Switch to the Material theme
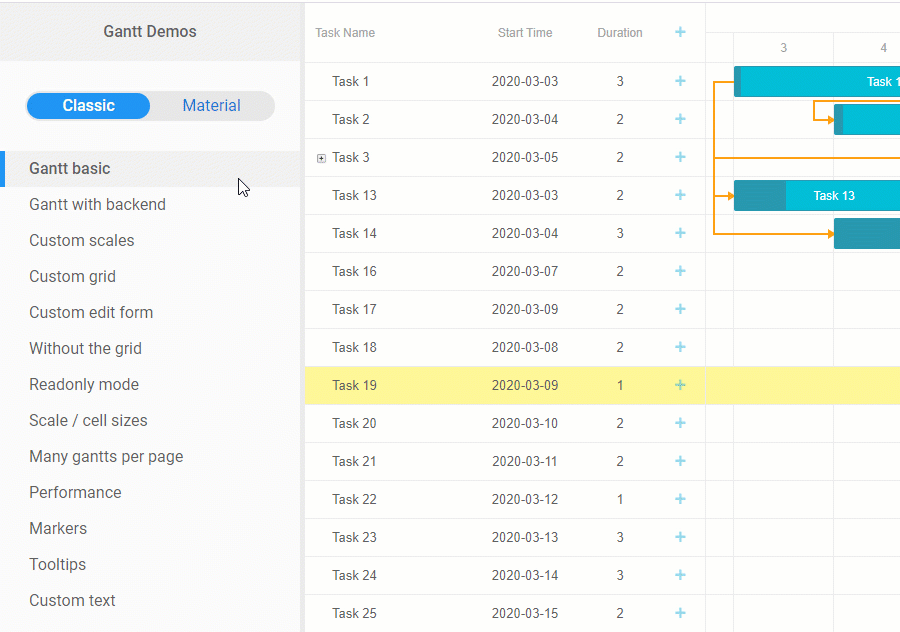 (211, 105)
